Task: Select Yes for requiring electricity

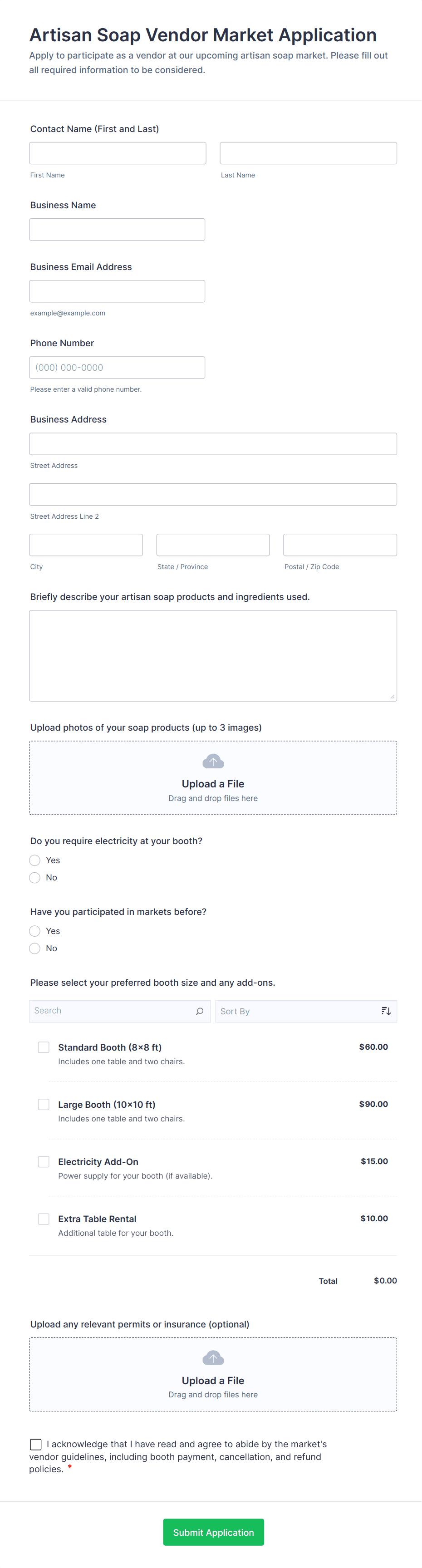Action: coord(34,860)
